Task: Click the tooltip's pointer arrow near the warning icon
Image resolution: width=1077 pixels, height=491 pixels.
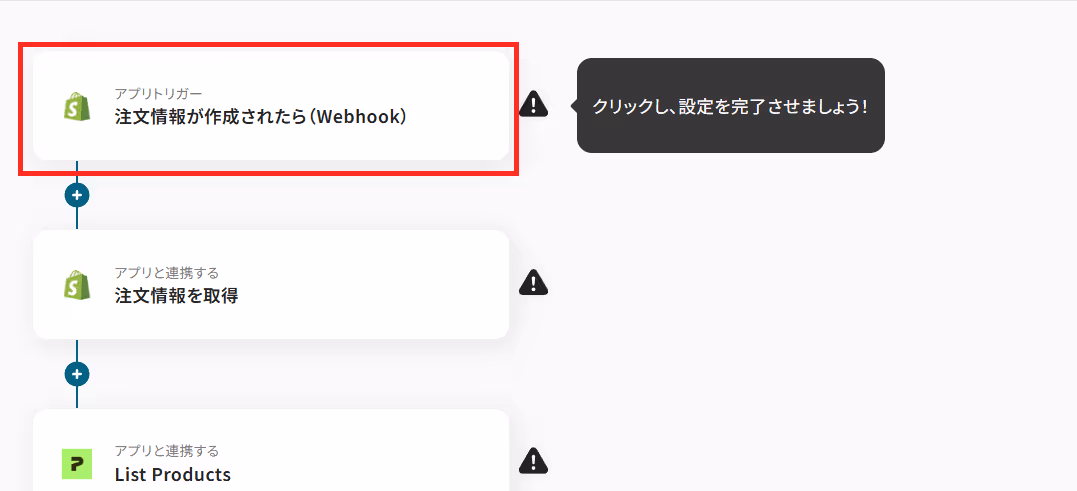Action: 574,106
